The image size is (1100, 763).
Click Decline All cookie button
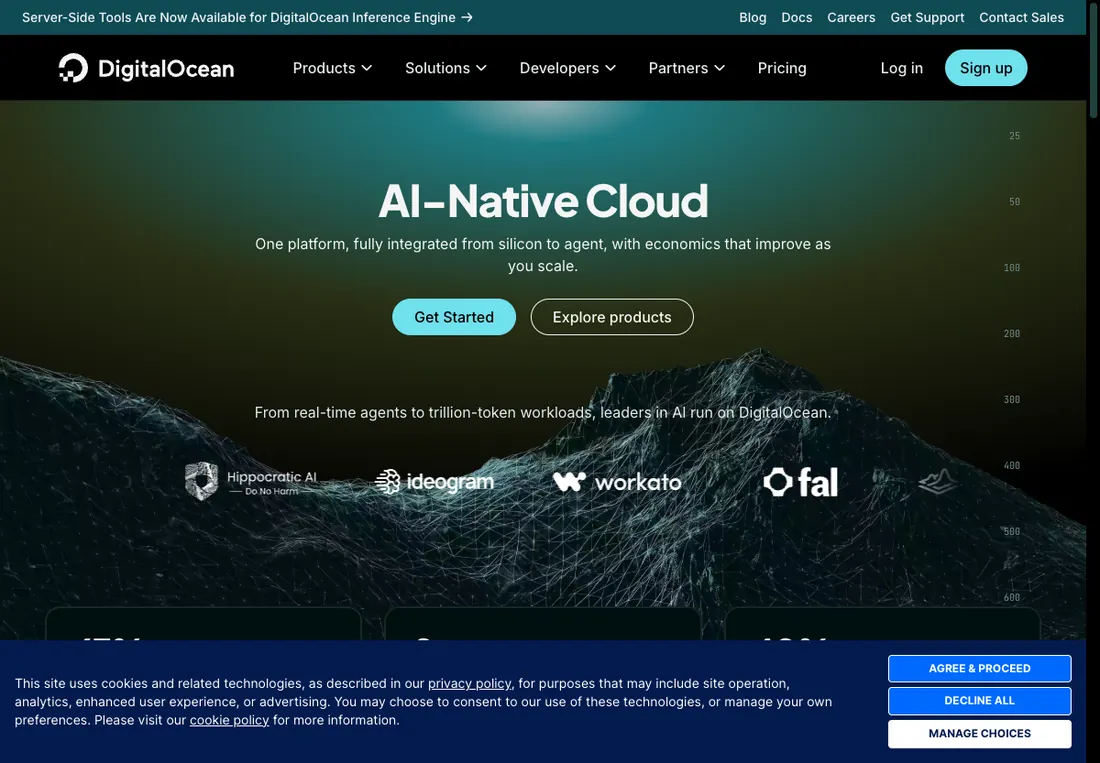coord(979,701)
